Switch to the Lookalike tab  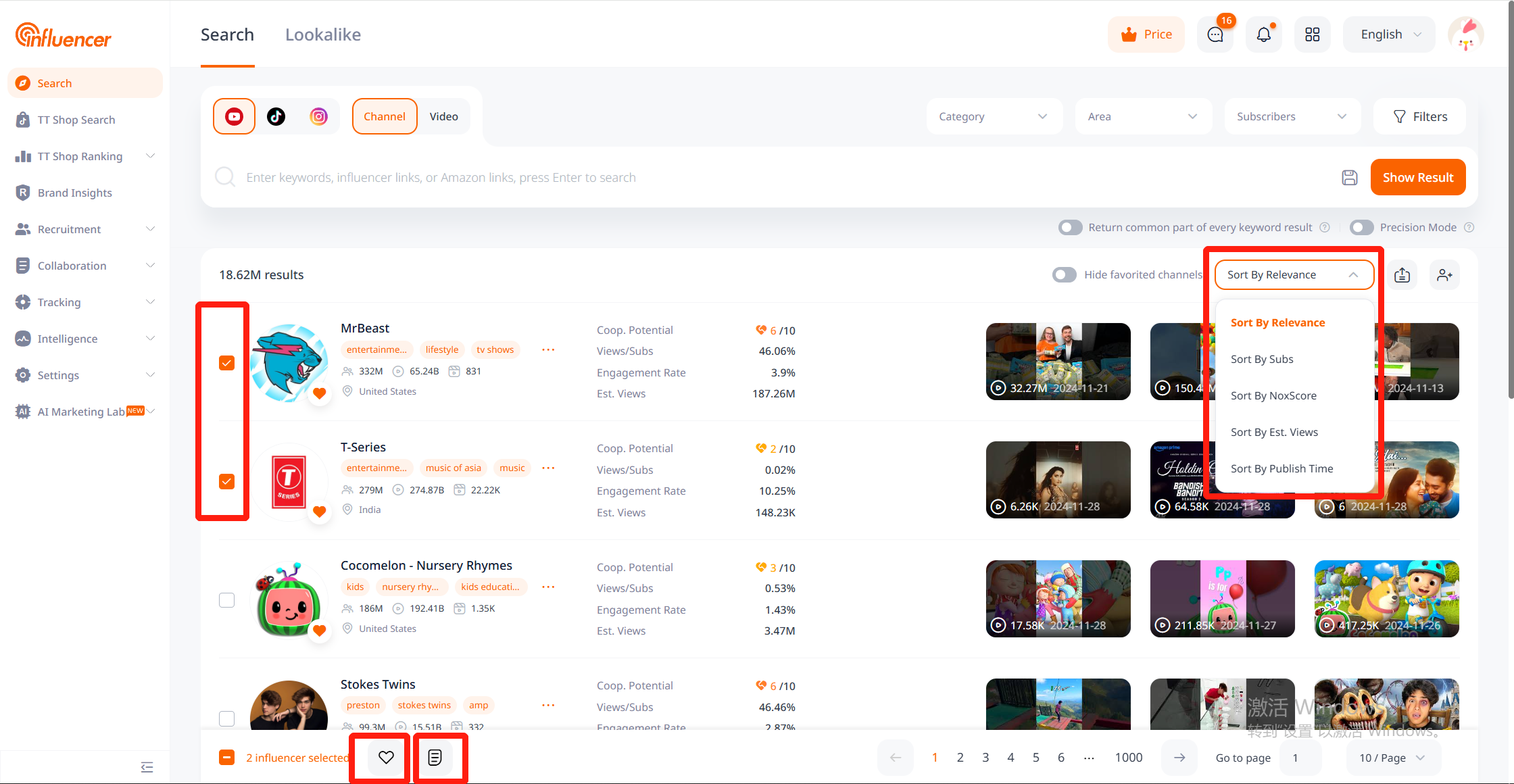[x=322, y=34]
